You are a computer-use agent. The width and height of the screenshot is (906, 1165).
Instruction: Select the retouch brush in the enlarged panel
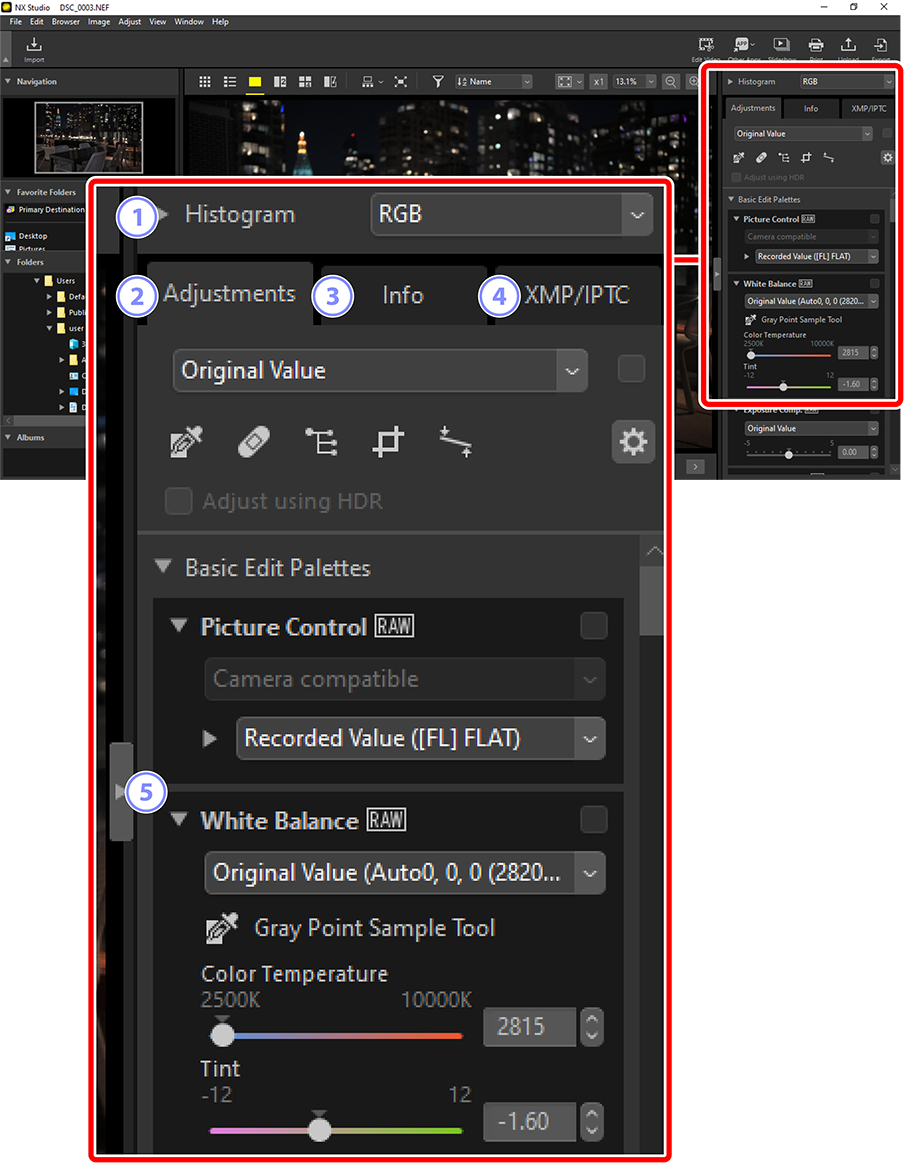click(x=253, y=442)
